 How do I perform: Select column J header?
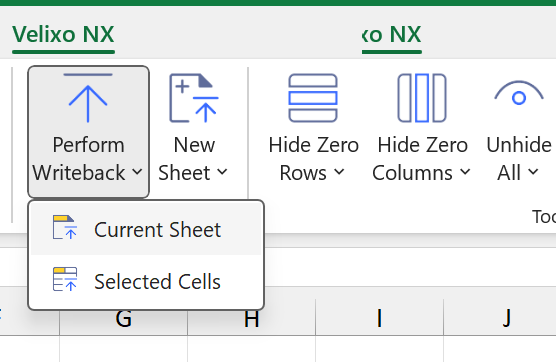[507, 318]
